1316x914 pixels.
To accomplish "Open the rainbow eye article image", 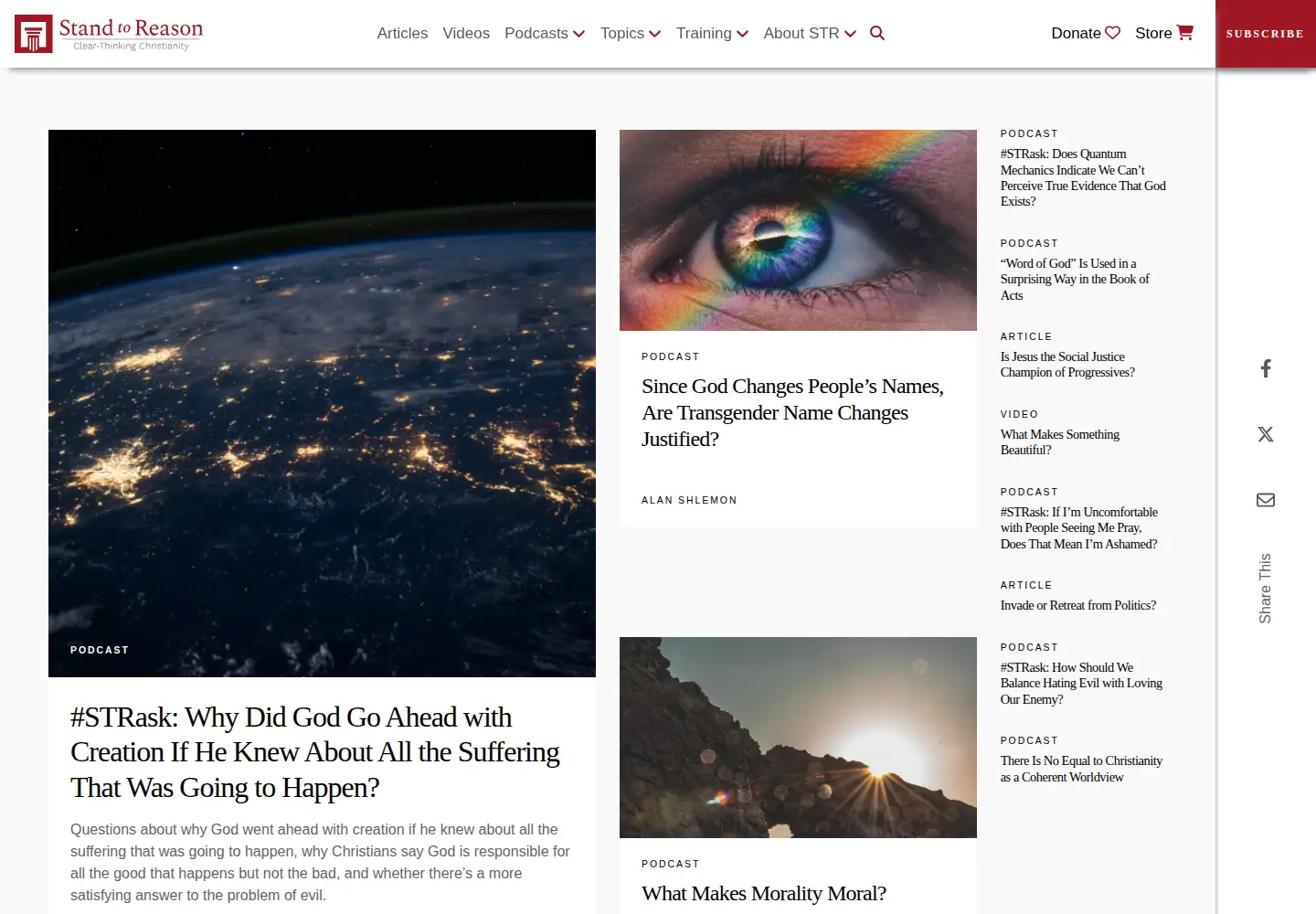I will point(798,230).
